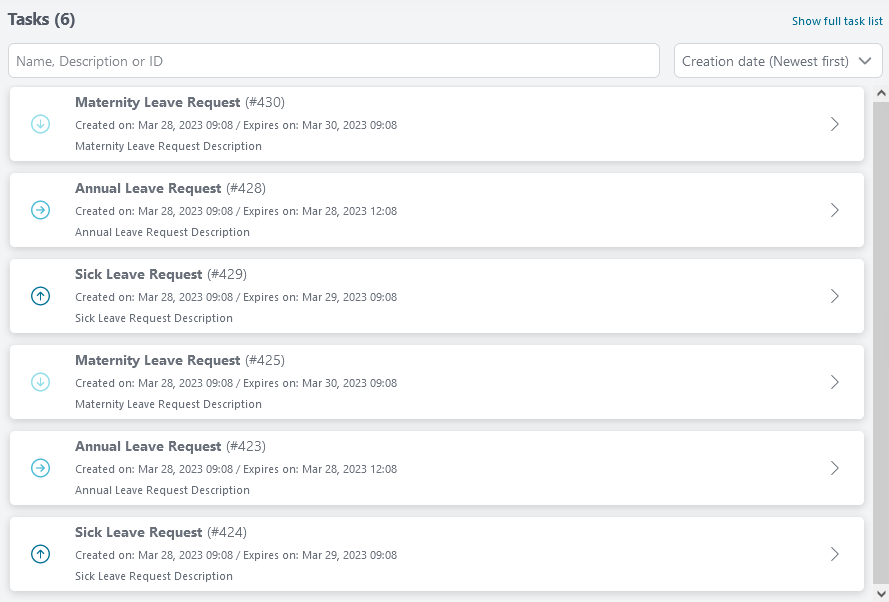Image resolution: width=889 pixels, height=602 pixels.
Task: Open task #424 using its right chevron
Action: tap(835, 554)
